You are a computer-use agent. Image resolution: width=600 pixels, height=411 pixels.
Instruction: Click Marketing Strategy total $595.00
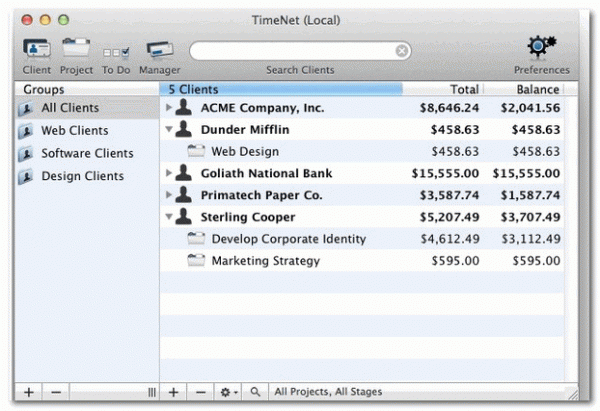[x=455, y=261]
